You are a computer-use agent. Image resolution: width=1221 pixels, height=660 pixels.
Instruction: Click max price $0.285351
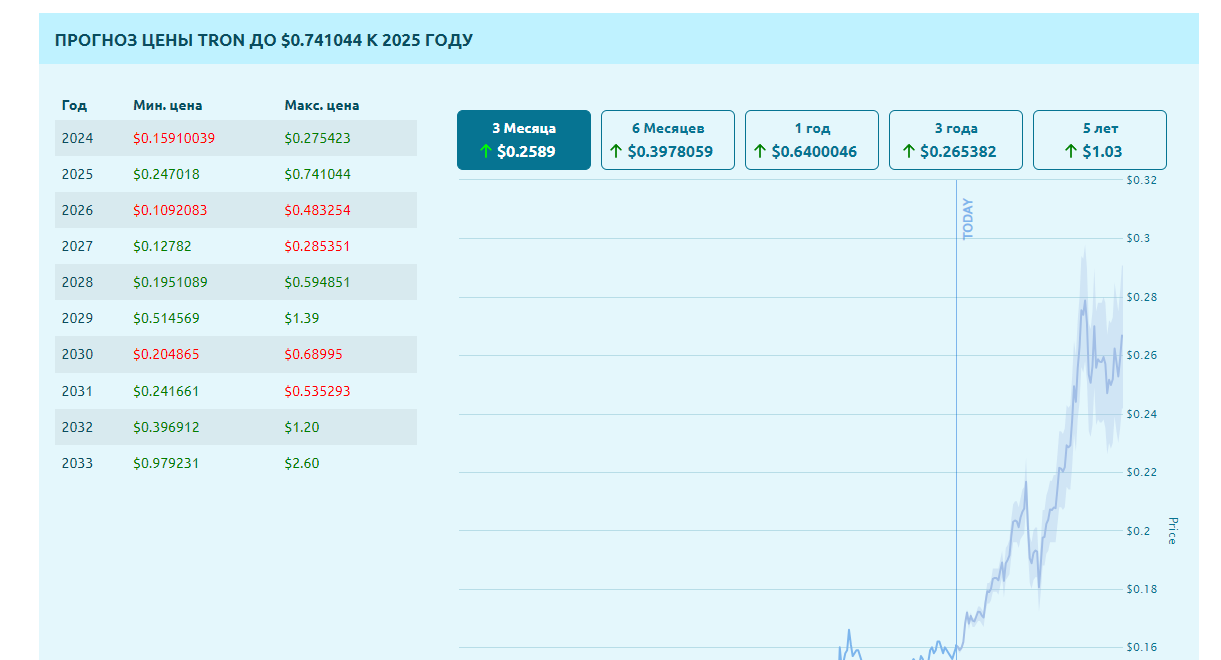tap(317, 246)
